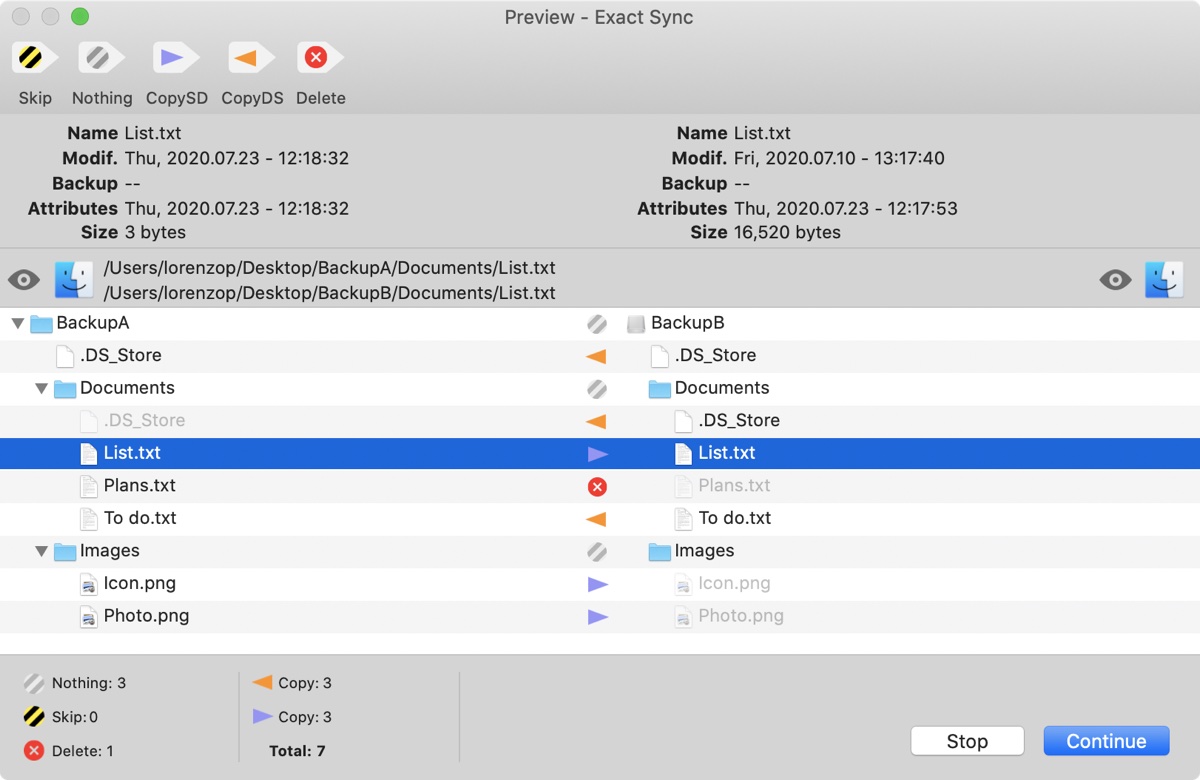1200x780 pixels.
Task: Click the CopySD arrow beside Photo.png
Action: pos(597,616)
